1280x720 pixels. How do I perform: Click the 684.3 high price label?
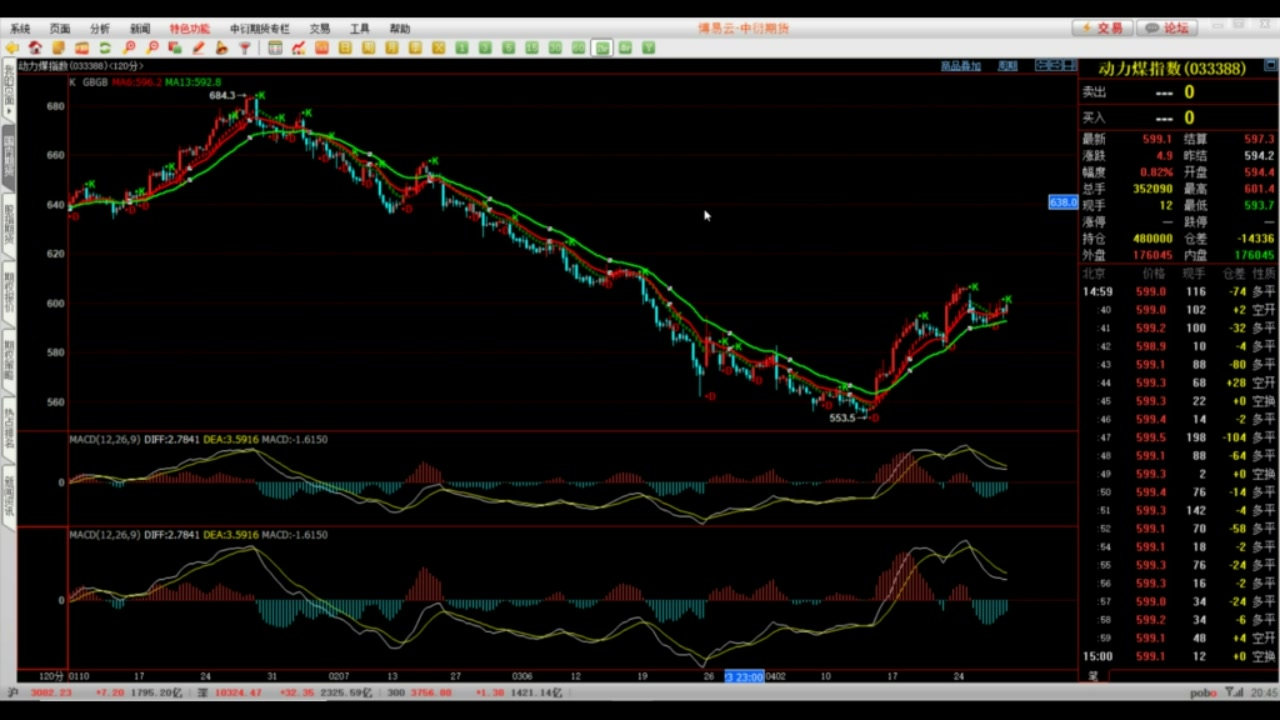pyautogui.click(x=222, y=96)
